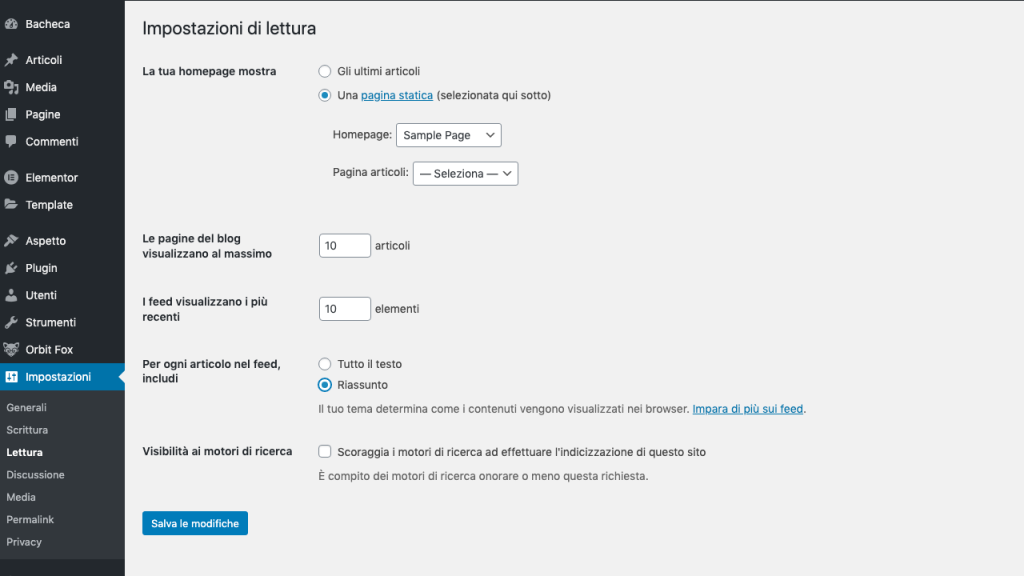Click the Orbit Fox fox icon
The image size is (1024, 576).
[x=11, y=349]
